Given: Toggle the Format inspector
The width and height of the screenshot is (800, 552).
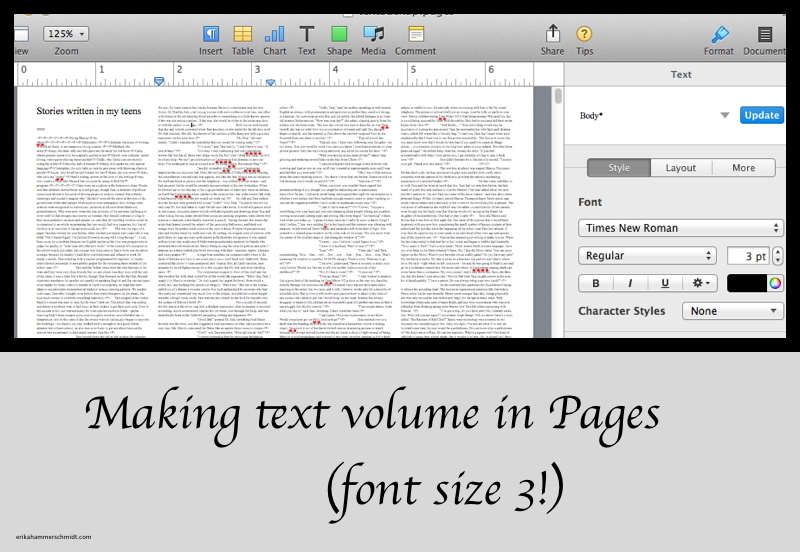Looking at the screenshot, I should (x=719, y=35).
